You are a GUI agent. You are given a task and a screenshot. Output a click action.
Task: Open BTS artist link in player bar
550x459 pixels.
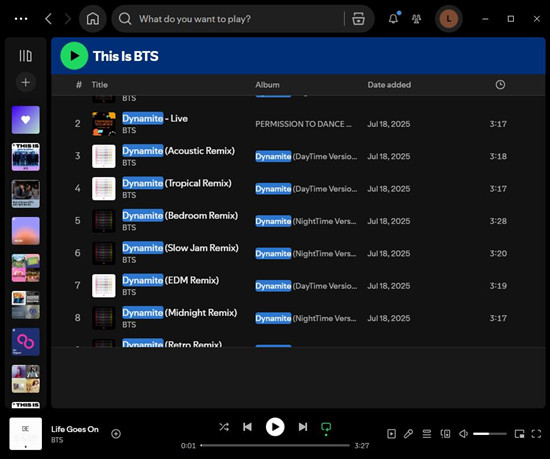(57, 440)
